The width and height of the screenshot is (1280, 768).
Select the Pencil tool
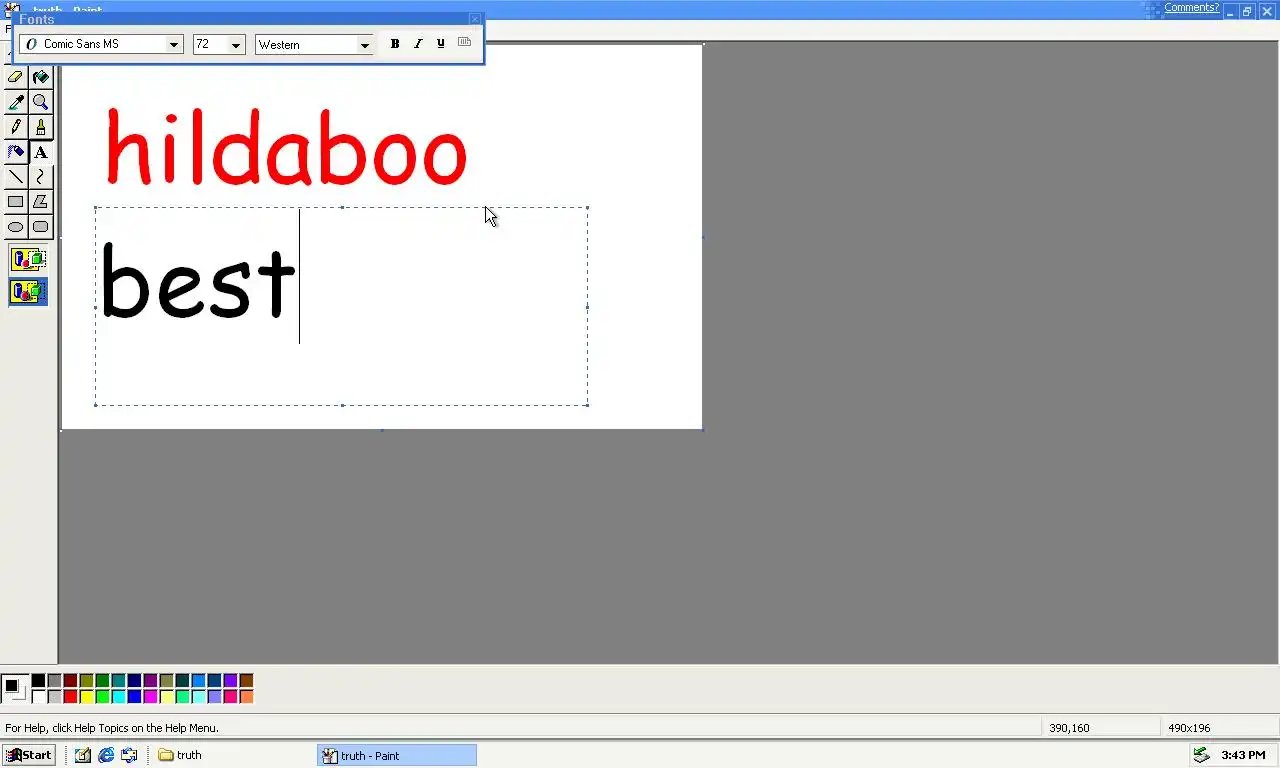click(x=15, y=127)
